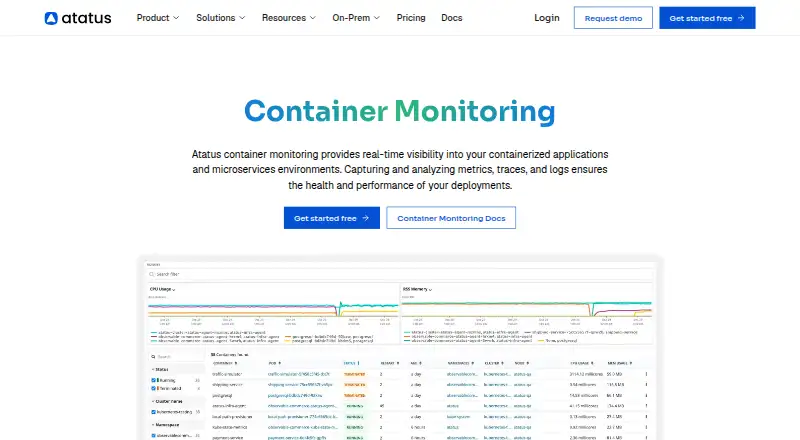Click Get started free below the description
The width and height of the screenshot is (800, 440).
332,218
